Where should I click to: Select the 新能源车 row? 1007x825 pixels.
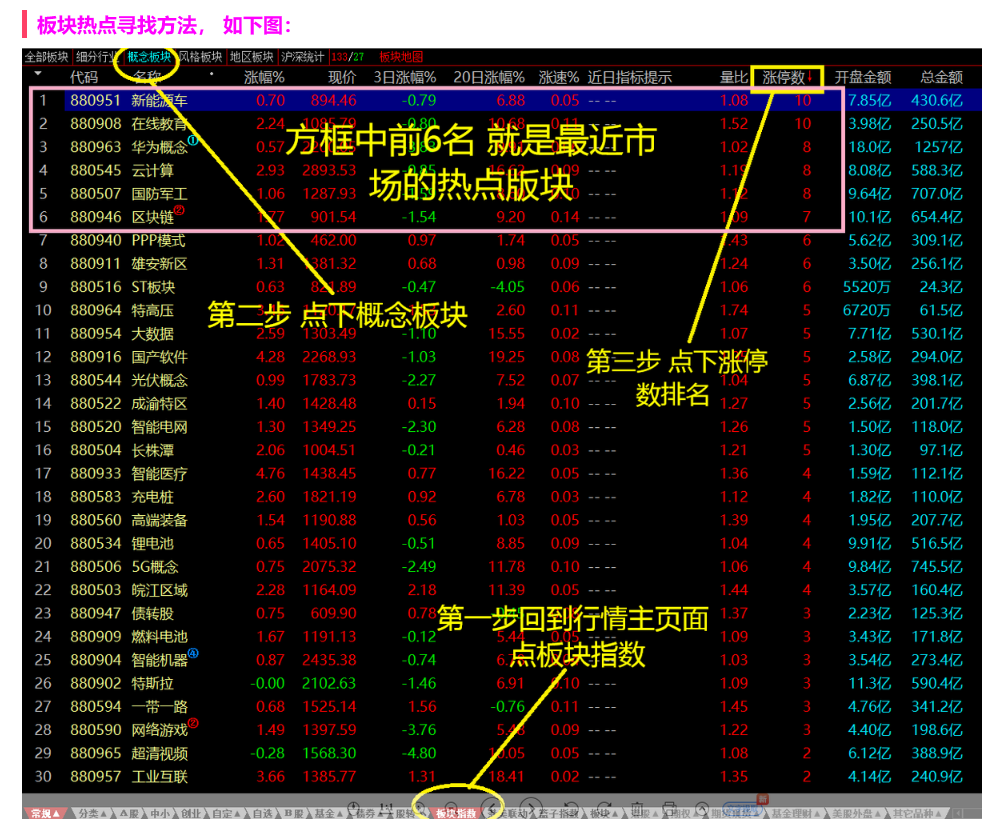(159, 100)
